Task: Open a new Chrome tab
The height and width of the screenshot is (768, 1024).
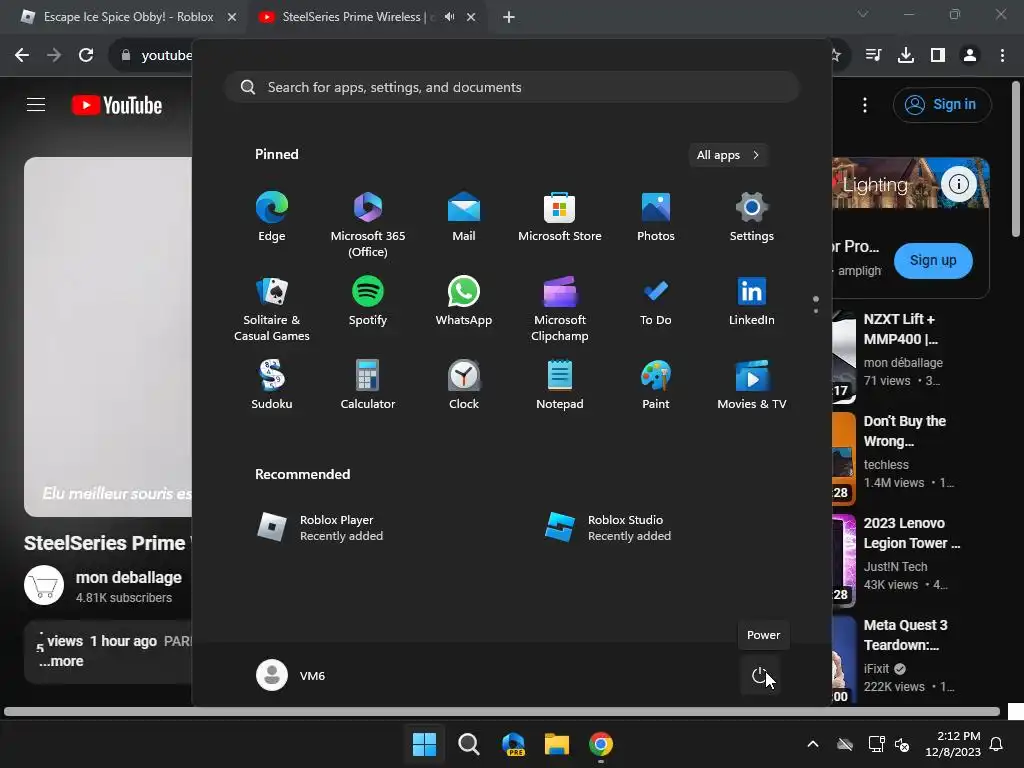Action: [x=509, y=17]
